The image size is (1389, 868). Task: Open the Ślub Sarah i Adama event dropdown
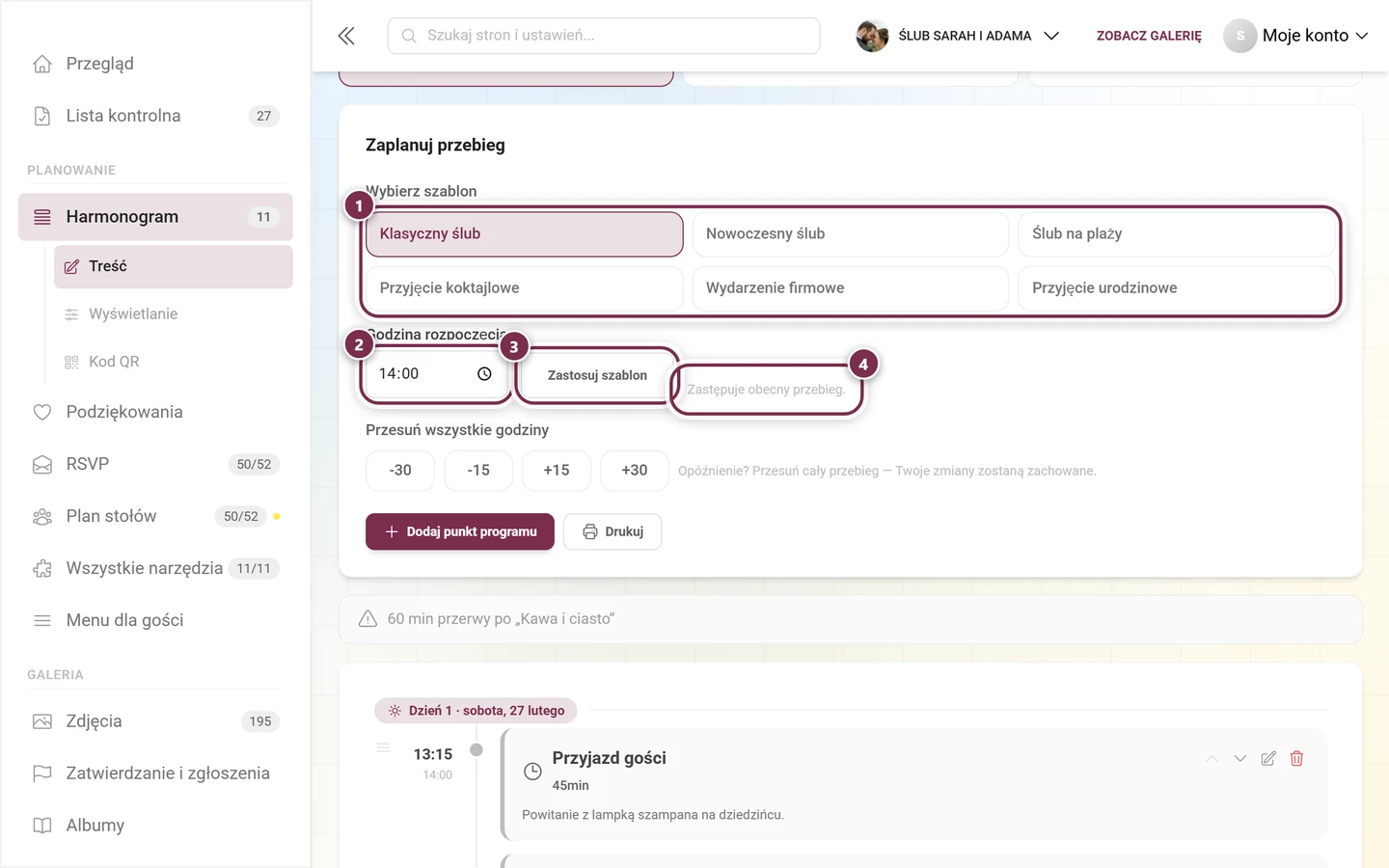pos(958,36)
